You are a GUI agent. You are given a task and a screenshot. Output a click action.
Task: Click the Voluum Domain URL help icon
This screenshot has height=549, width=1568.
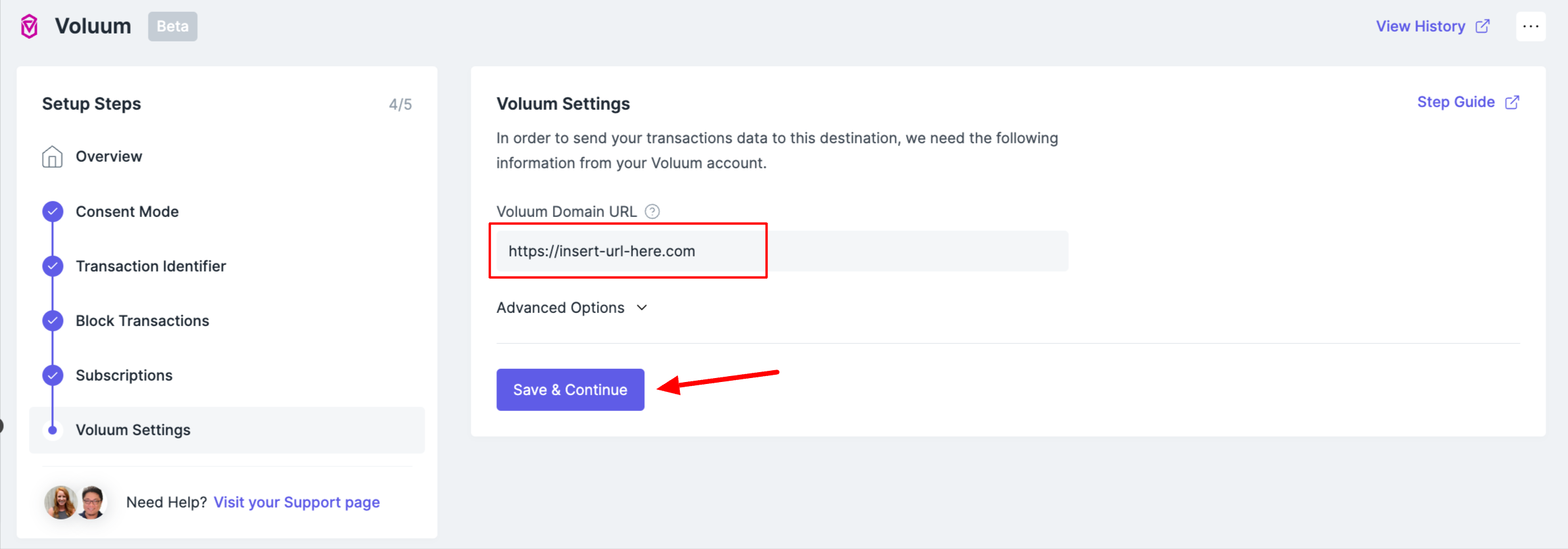coord(652,212)
